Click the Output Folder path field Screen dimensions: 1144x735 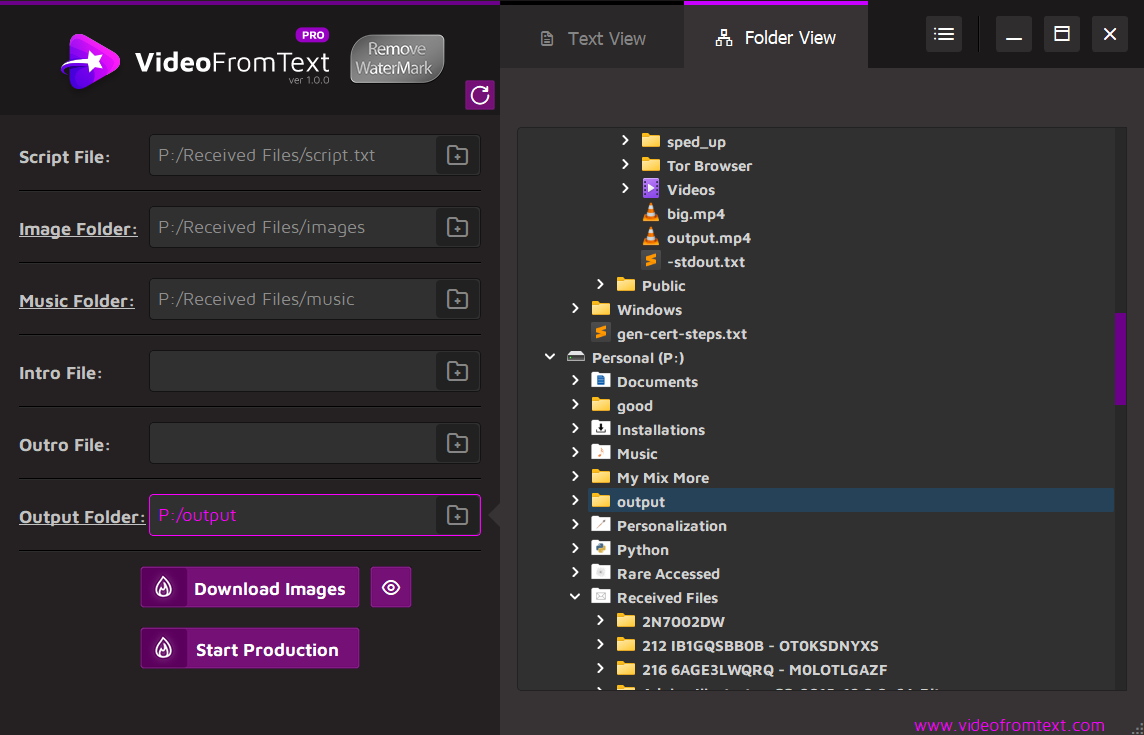(293, 515)
